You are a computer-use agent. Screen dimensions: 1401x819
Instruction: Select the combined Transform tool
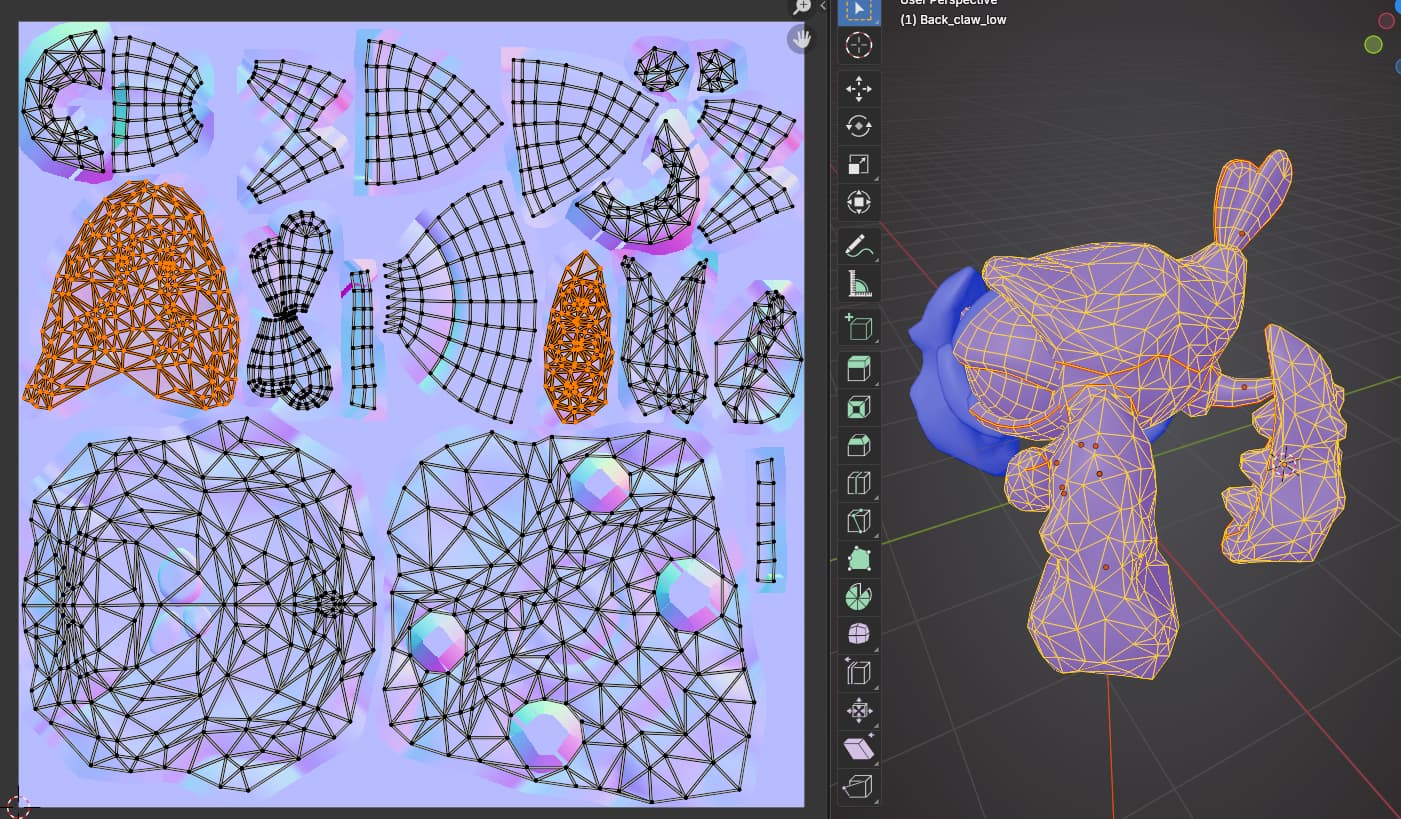[858, 203]
